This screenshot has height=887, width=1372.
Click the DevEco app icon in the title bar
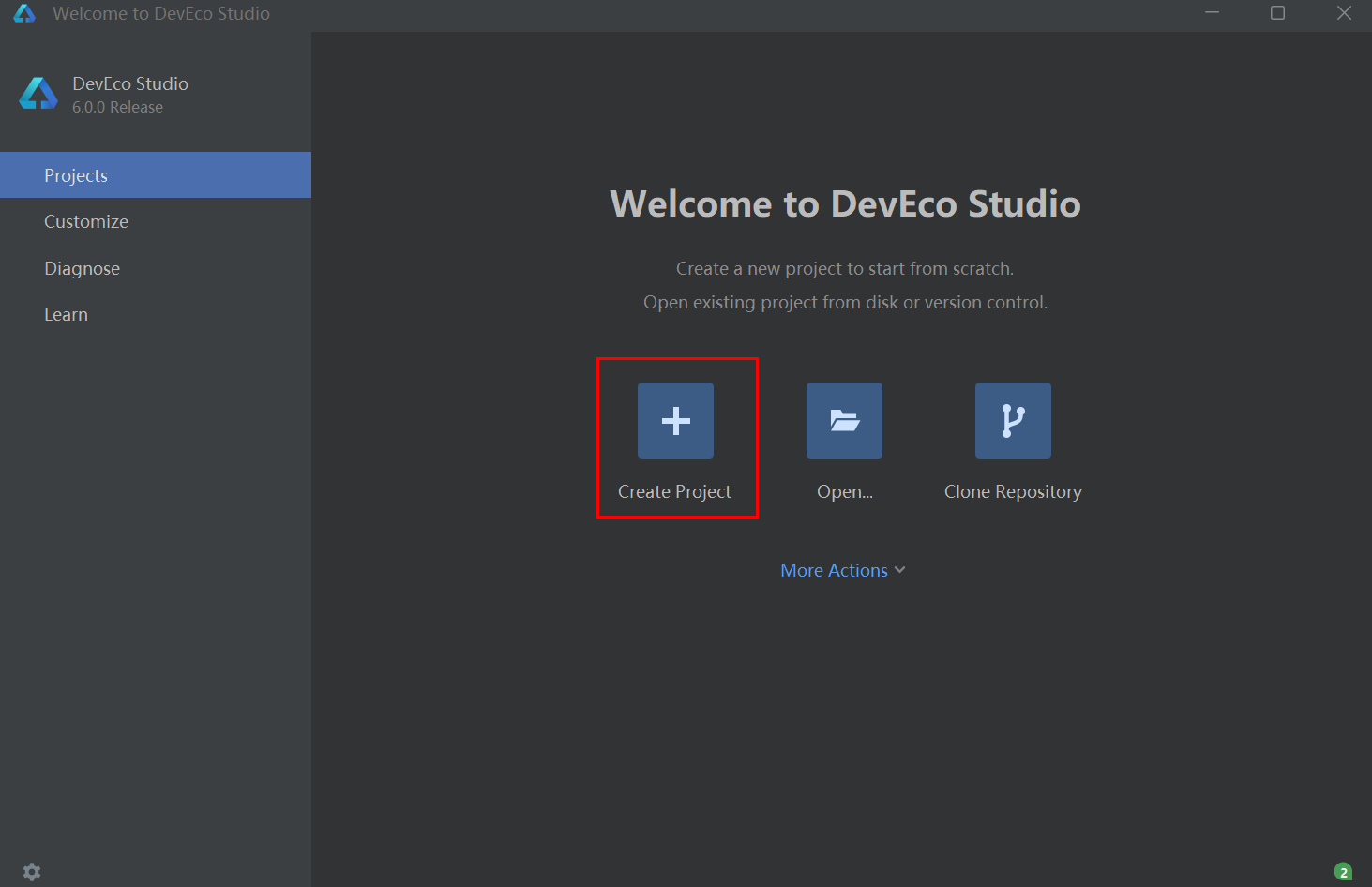pyautogui.click(x=24, y=13)
